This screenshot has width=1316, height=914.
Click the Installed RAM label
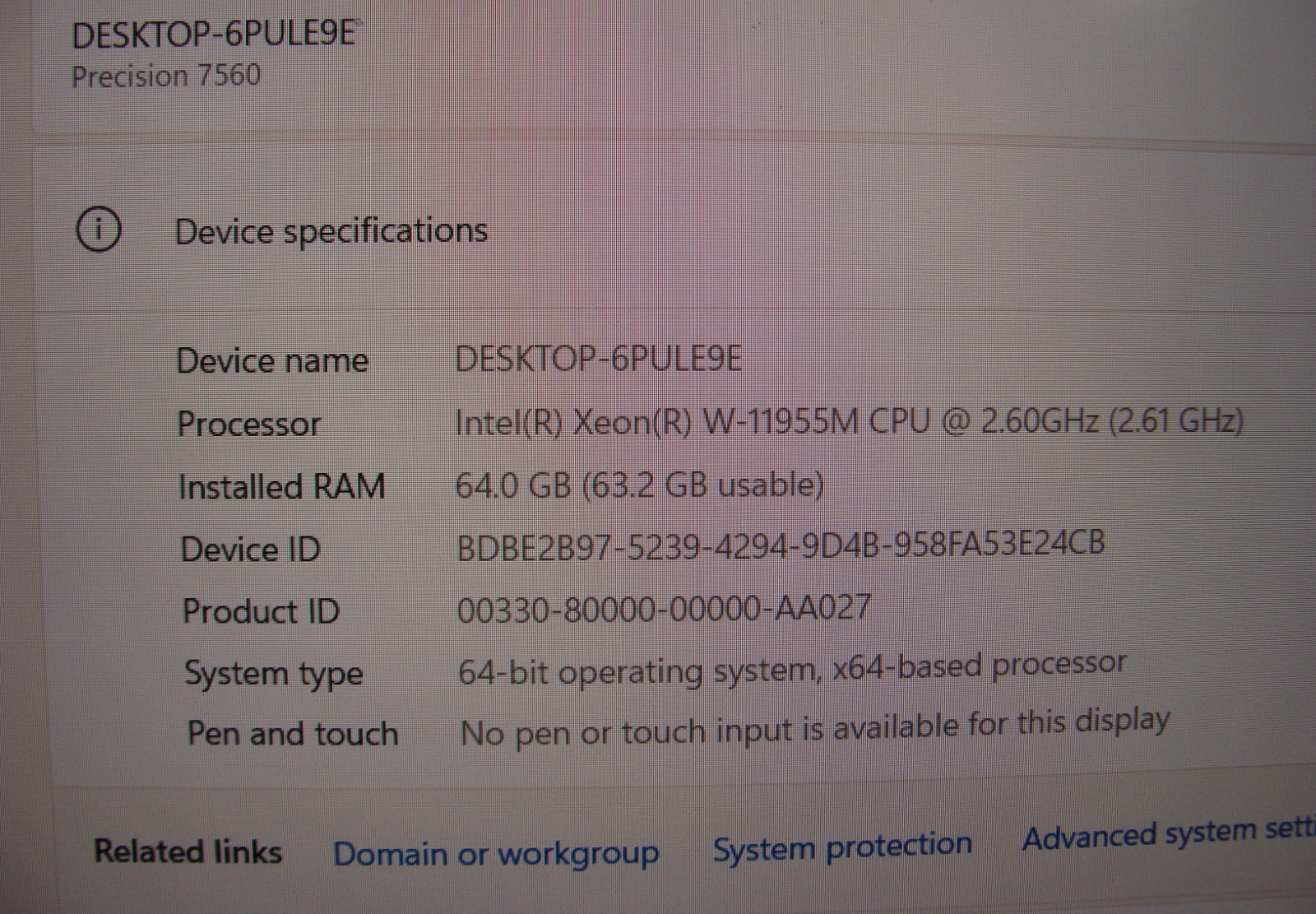pos(282,486)
